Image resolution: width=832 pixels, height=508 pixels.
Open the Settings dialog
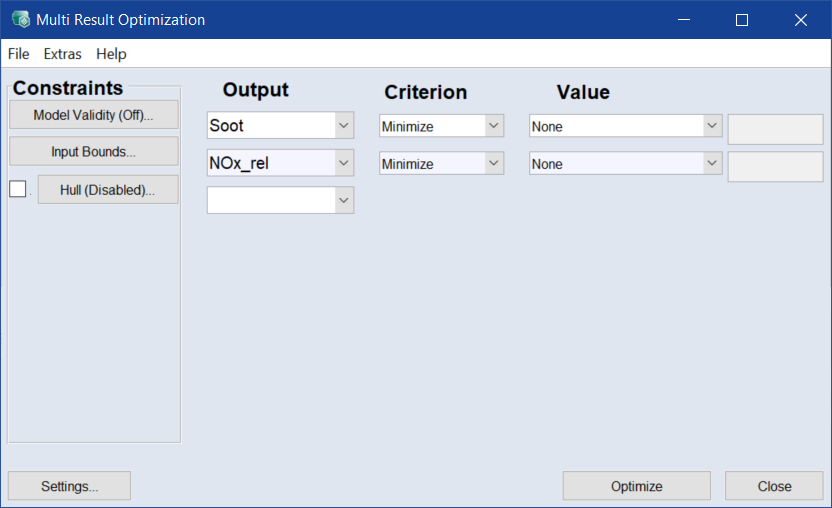(69, 486)
